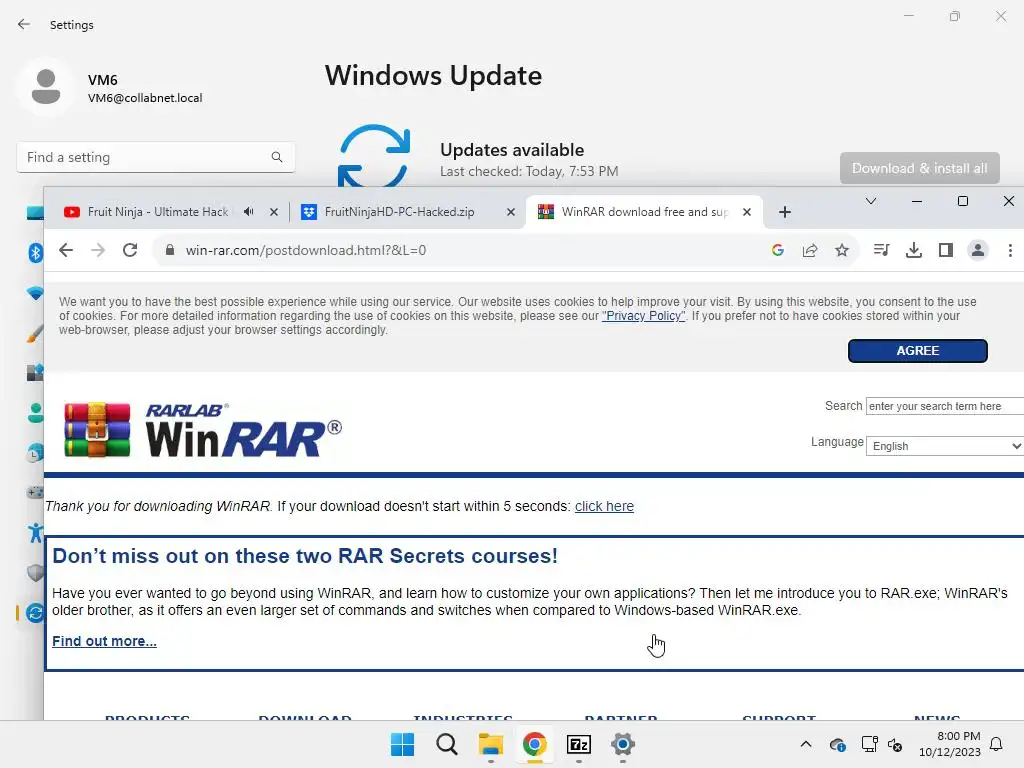Open the Chrome profile avatar
This screenshot has width=1024, height=768.
tap(978, 250)
